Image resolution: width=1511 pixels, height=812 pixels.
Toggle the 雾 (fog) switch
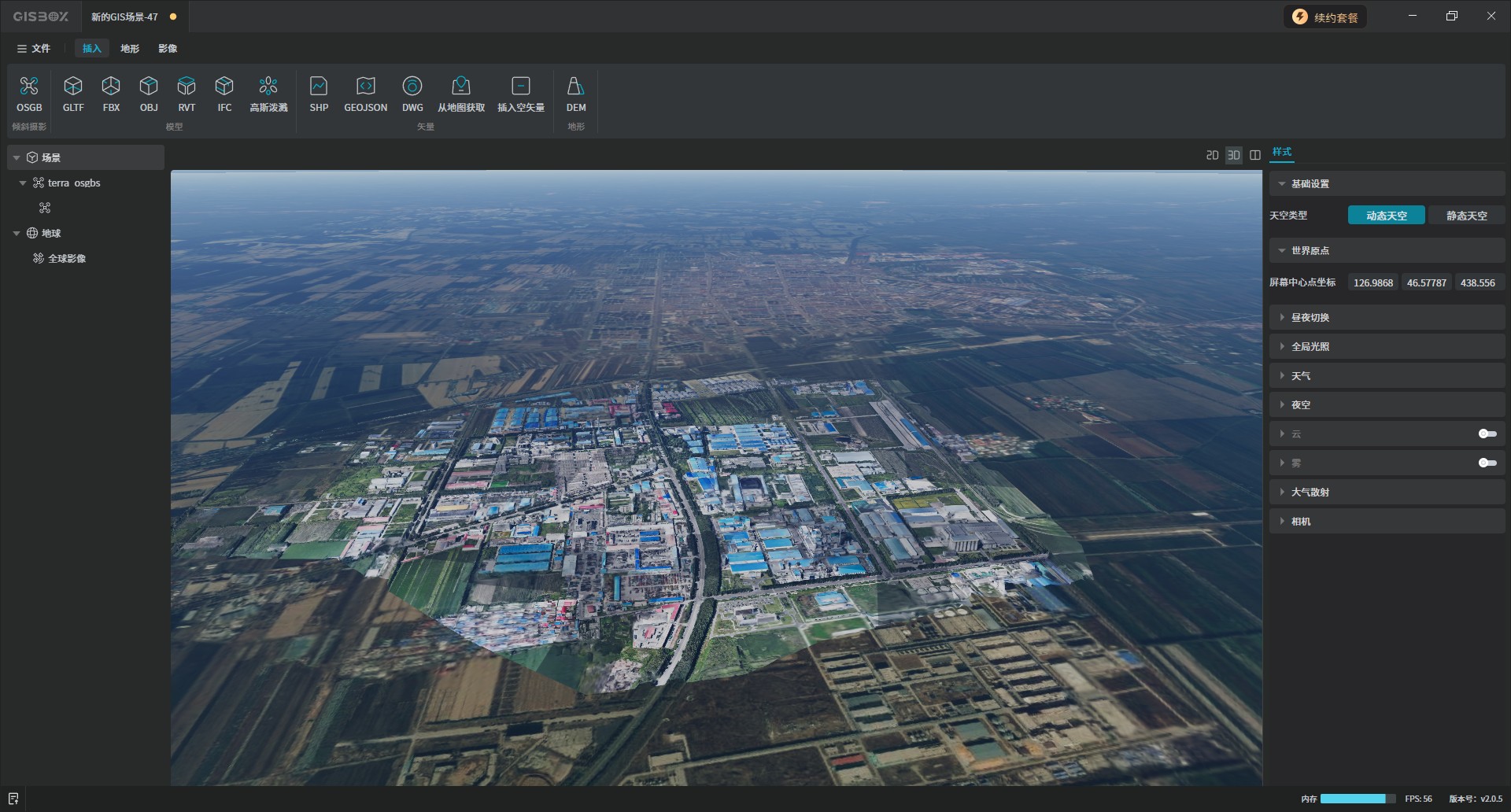(1487, 463)
